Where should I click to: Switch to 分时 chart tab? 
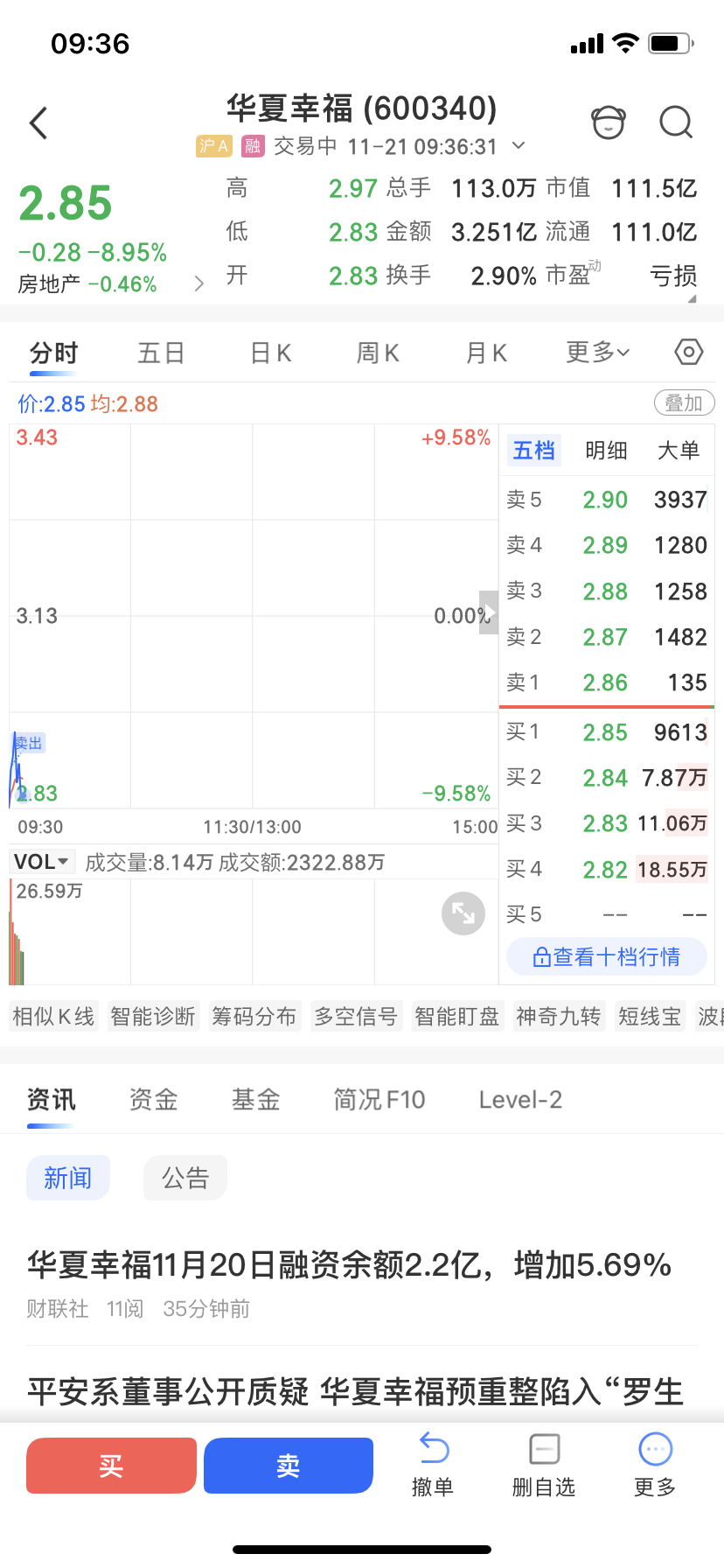click(54, 353)
